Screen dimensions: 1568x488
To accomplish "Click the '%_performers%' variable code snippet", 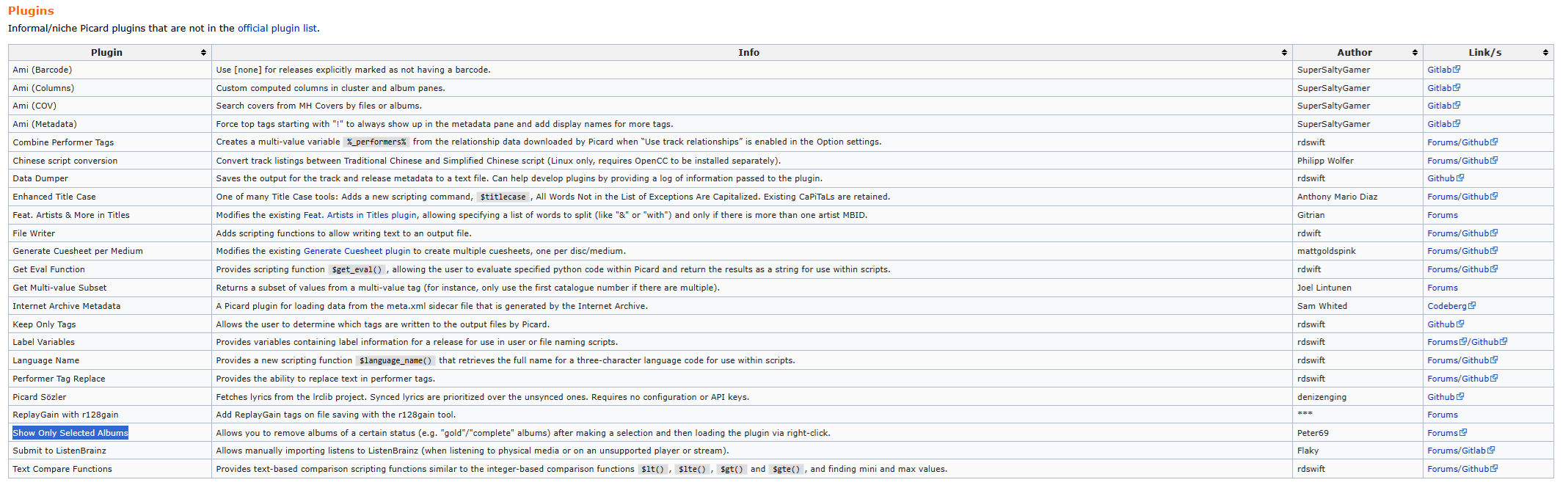I will coord(376,142).
